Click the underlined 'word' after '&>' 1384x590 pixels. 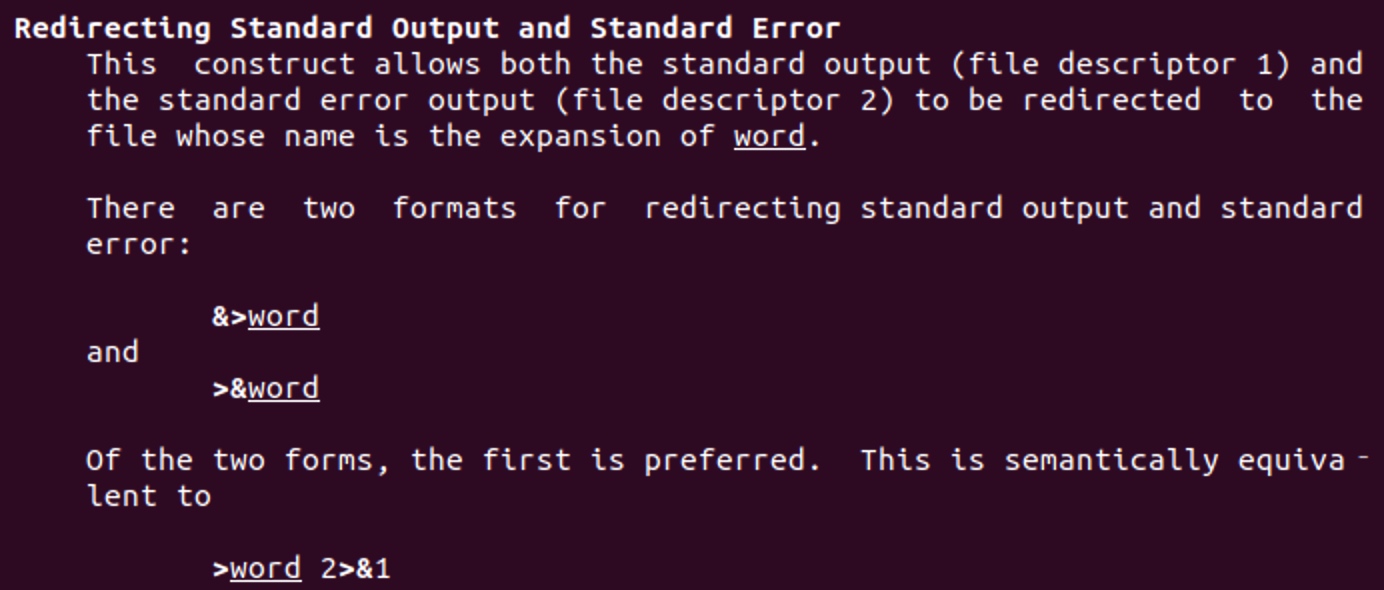tap(284, 316)
